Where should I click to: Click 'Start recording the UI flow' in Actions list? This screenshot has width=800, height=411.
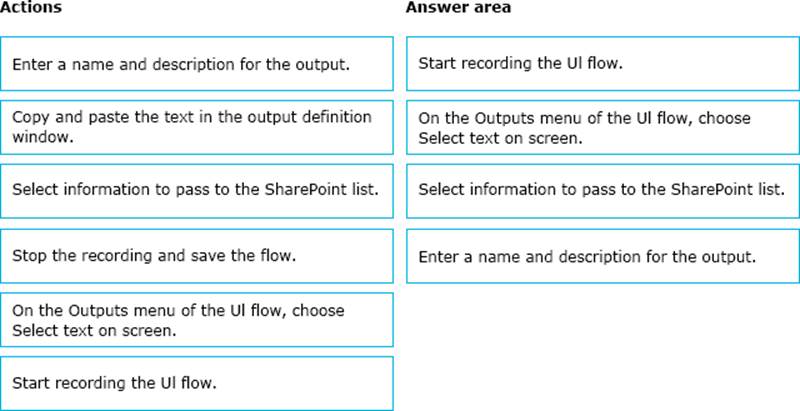[x=197, y=383]
